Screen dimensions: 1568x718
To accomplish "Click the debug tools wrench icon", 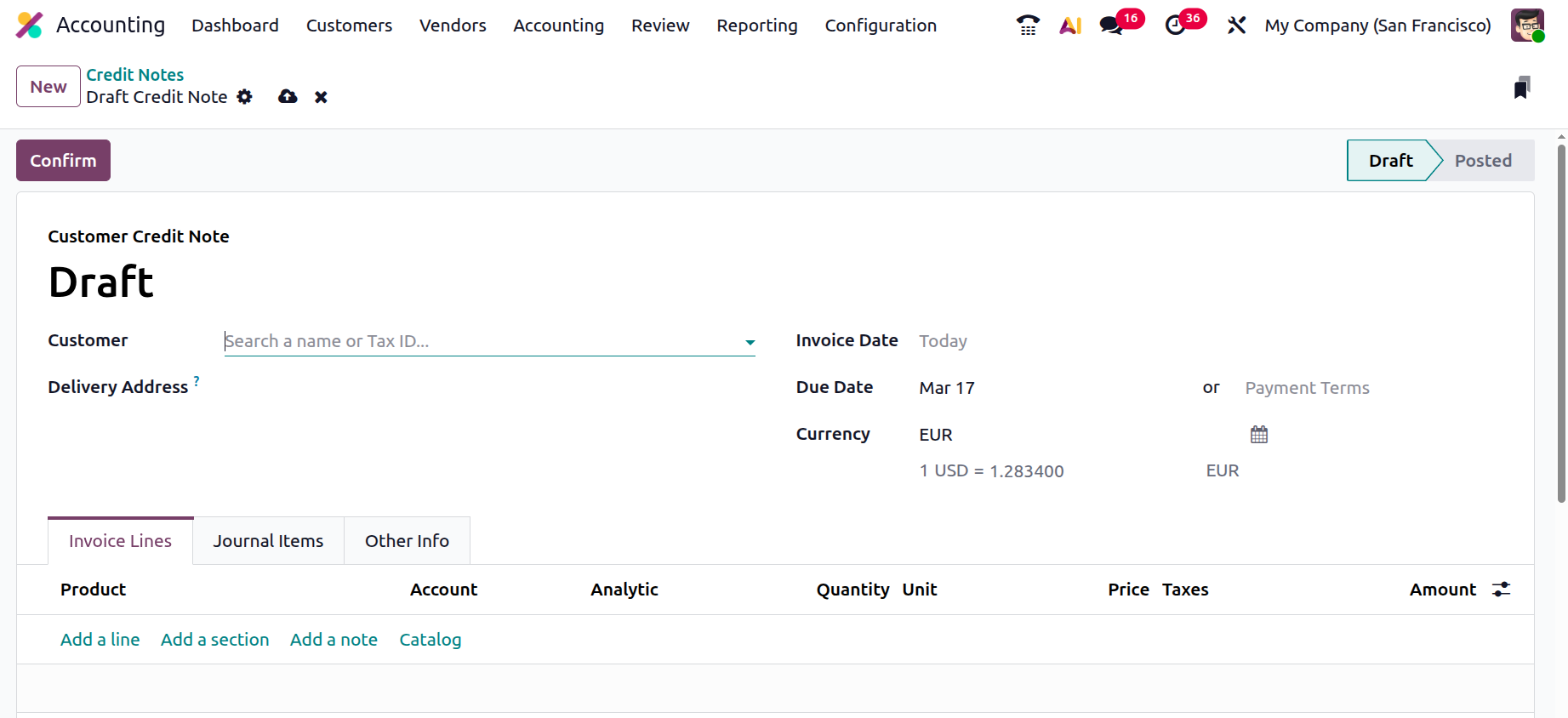I will click(1236, 26).
